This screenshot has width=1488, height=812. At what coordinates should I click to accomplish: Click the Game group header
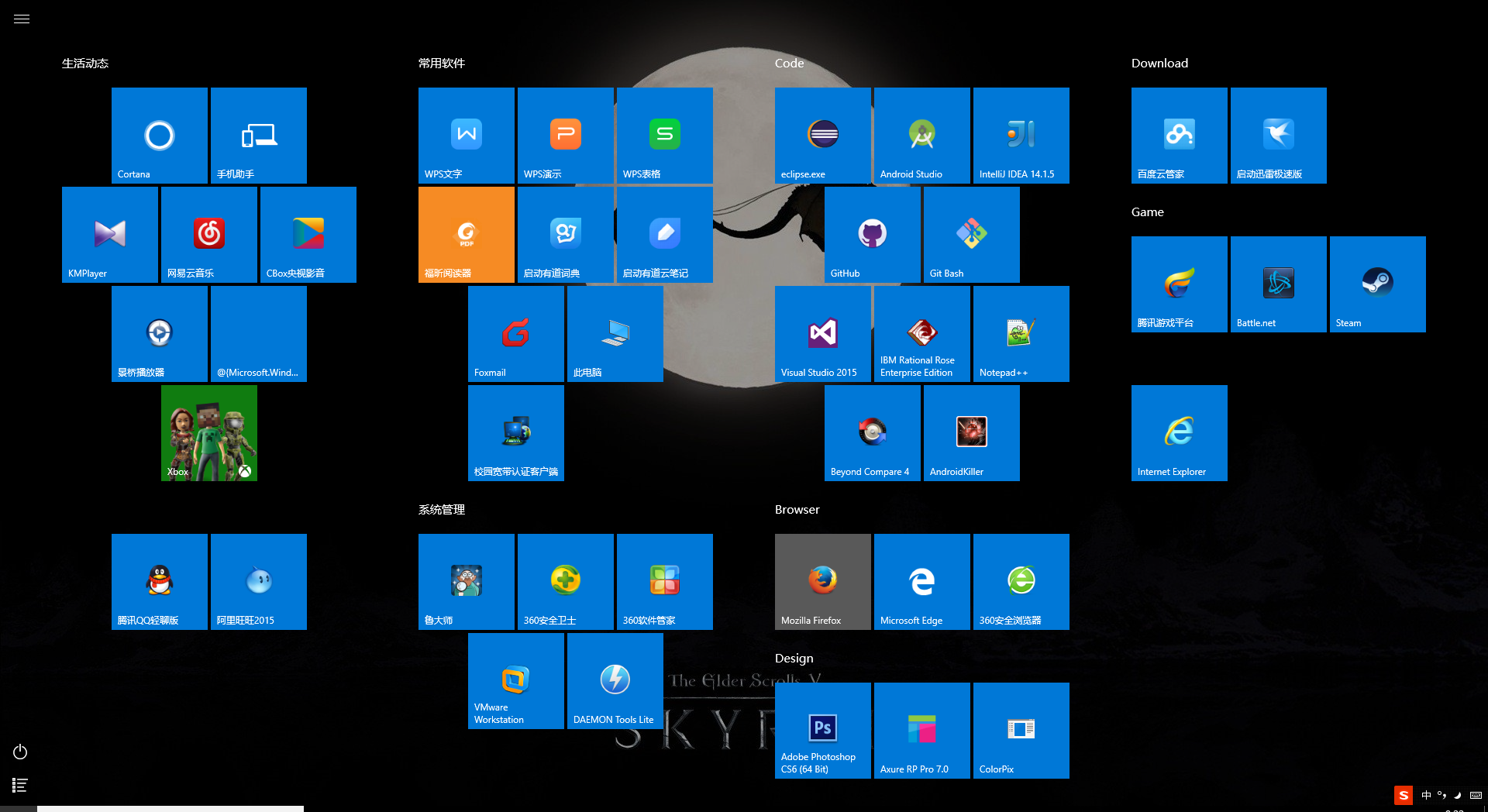pyautogui.click(x=1148, y=212)
